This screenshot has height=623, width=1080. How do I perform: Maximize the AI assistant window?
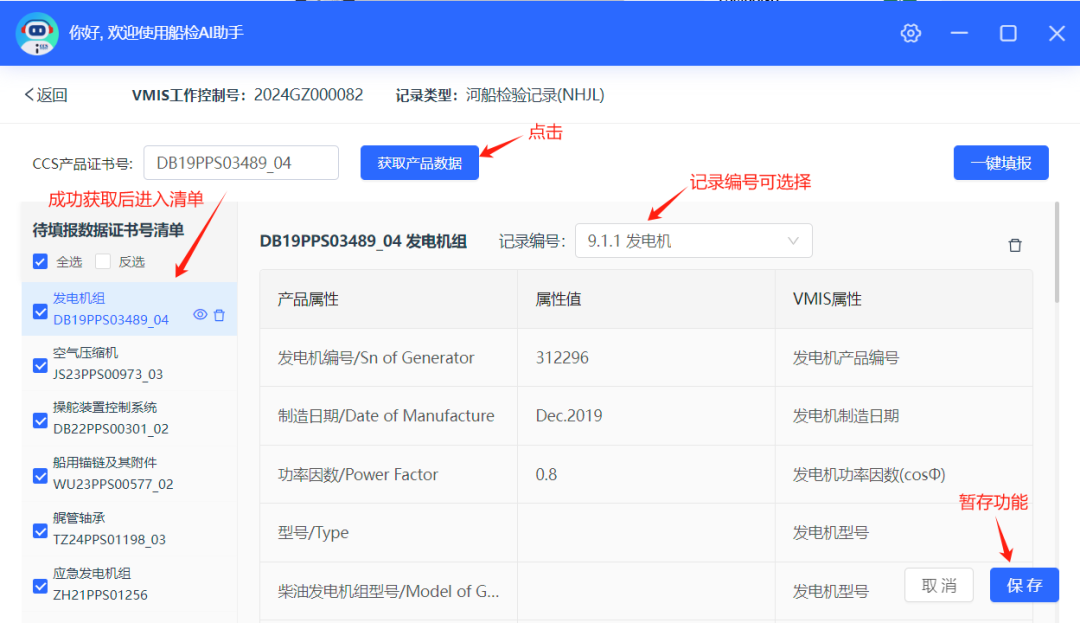[1008, 33]
